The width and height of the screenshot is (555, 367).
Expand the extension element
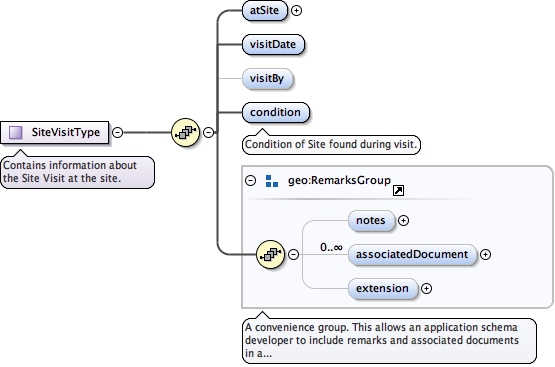tap(427, 288)
